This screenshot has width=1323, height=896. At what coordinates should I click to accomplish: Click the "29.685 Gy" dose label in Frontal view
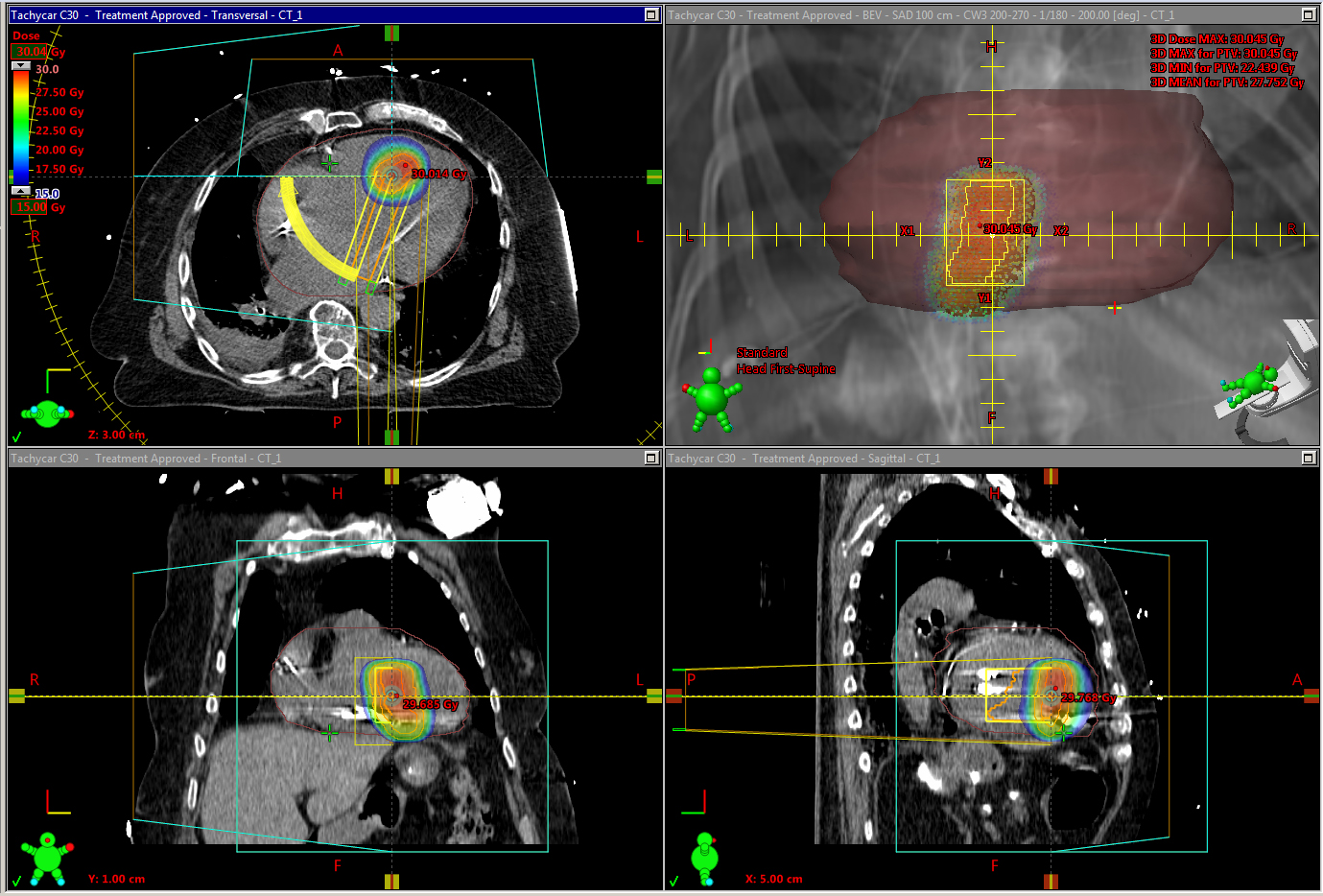431,704
